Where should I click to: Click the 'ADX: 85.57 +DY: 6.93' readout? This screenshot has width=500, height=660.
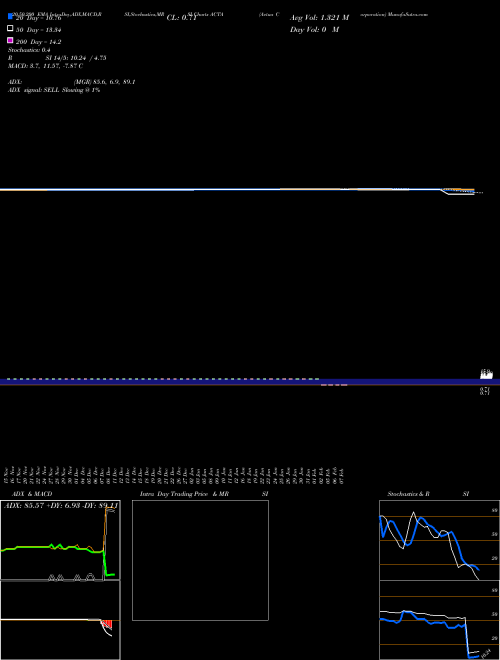61,505
